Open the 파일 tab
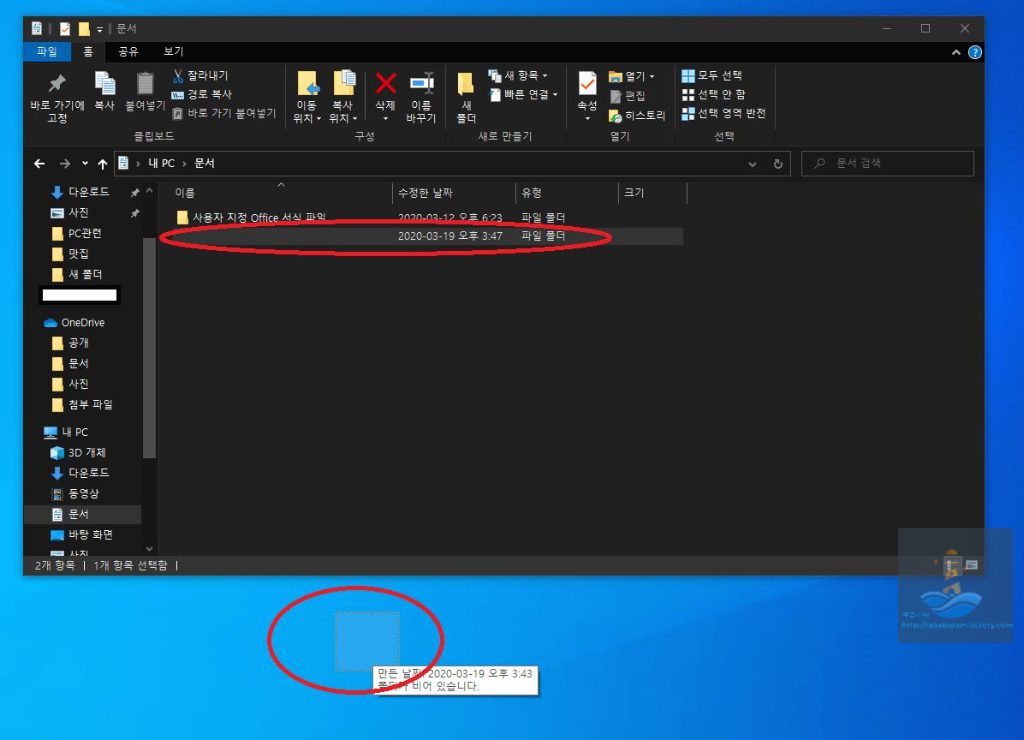 [47, 52]
